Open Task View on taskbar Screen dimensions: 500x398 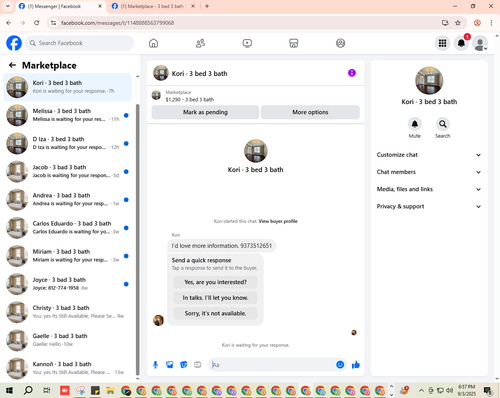click(47, 390)
